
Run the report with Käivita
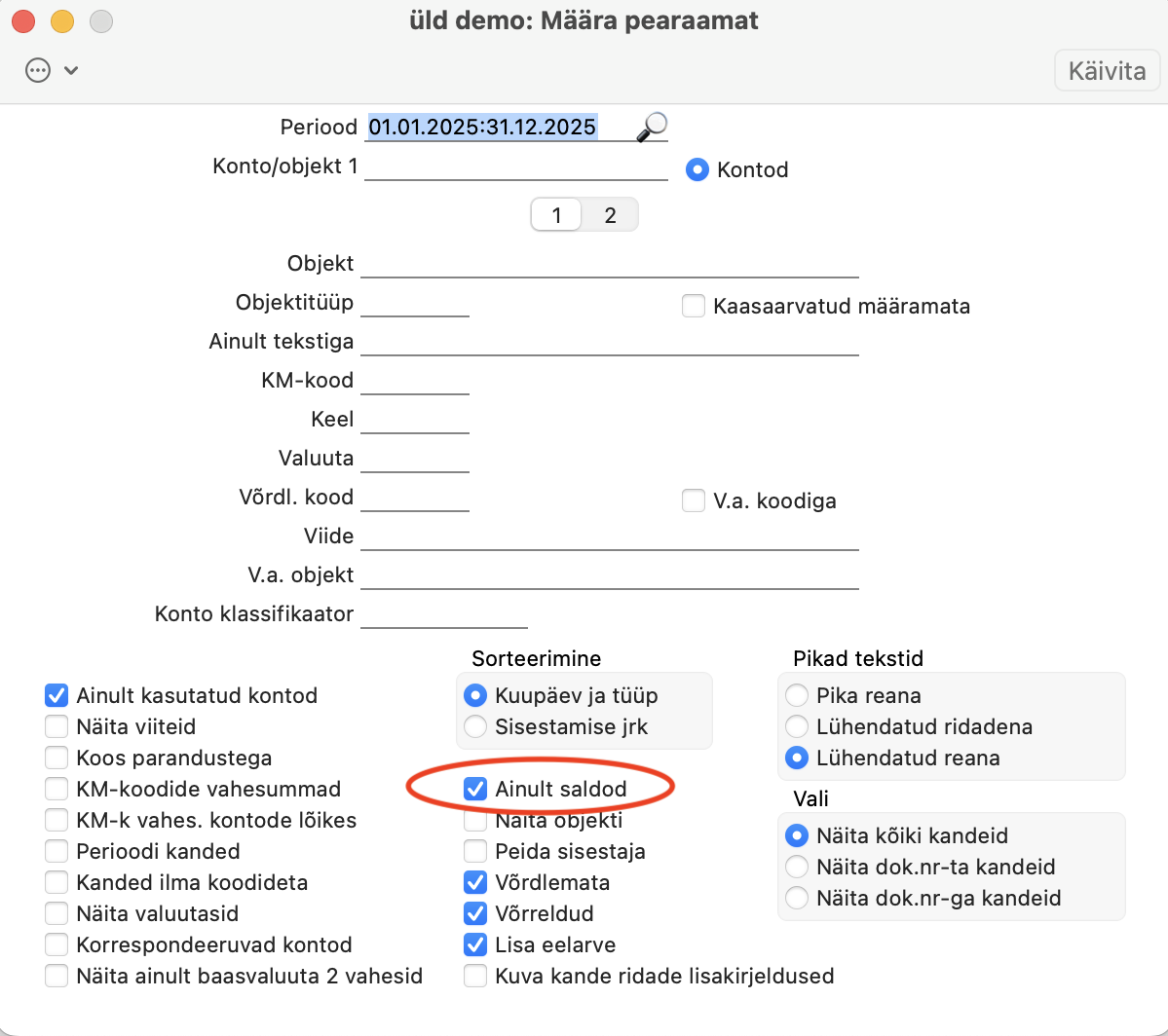click(1107, 71)
